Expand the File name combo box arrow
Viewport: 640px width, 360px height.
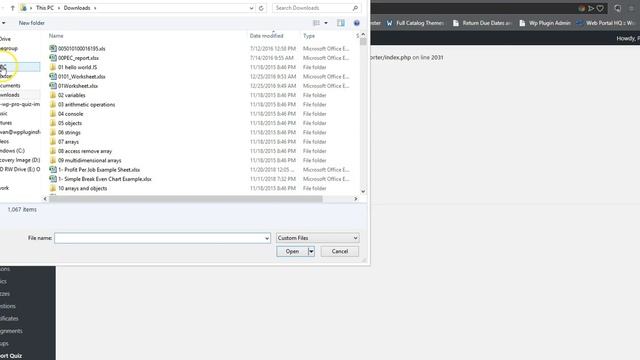(267, 238)
